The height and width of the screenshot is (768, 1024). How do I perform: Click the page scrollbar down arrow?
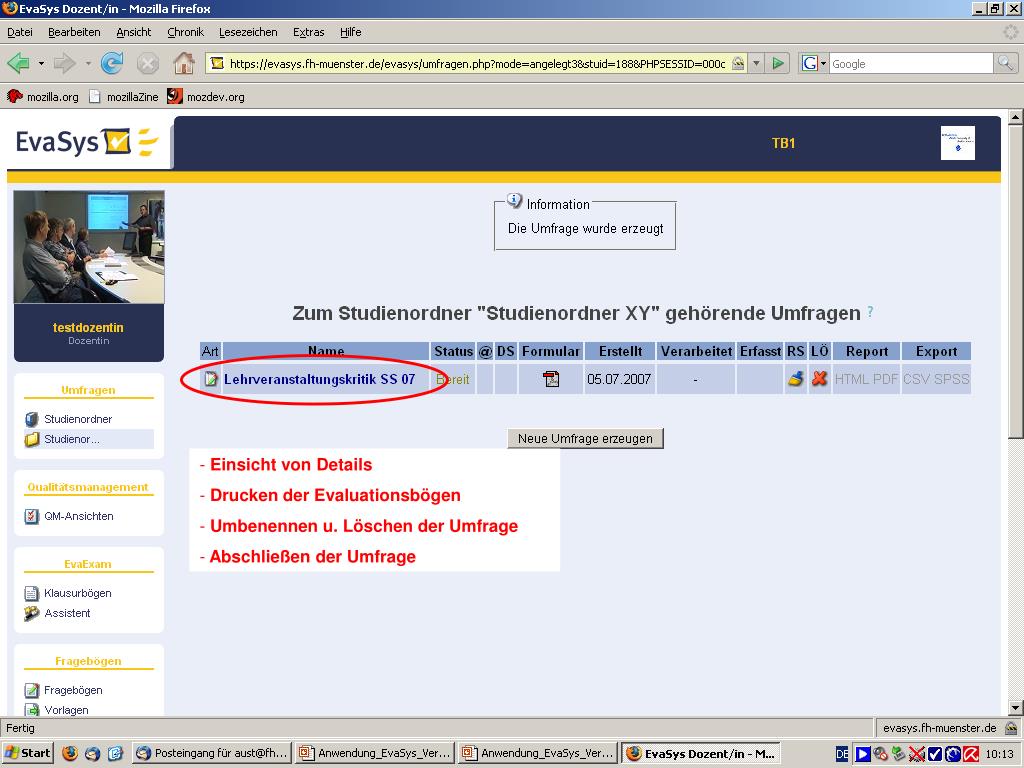(x=1016, y=708)
